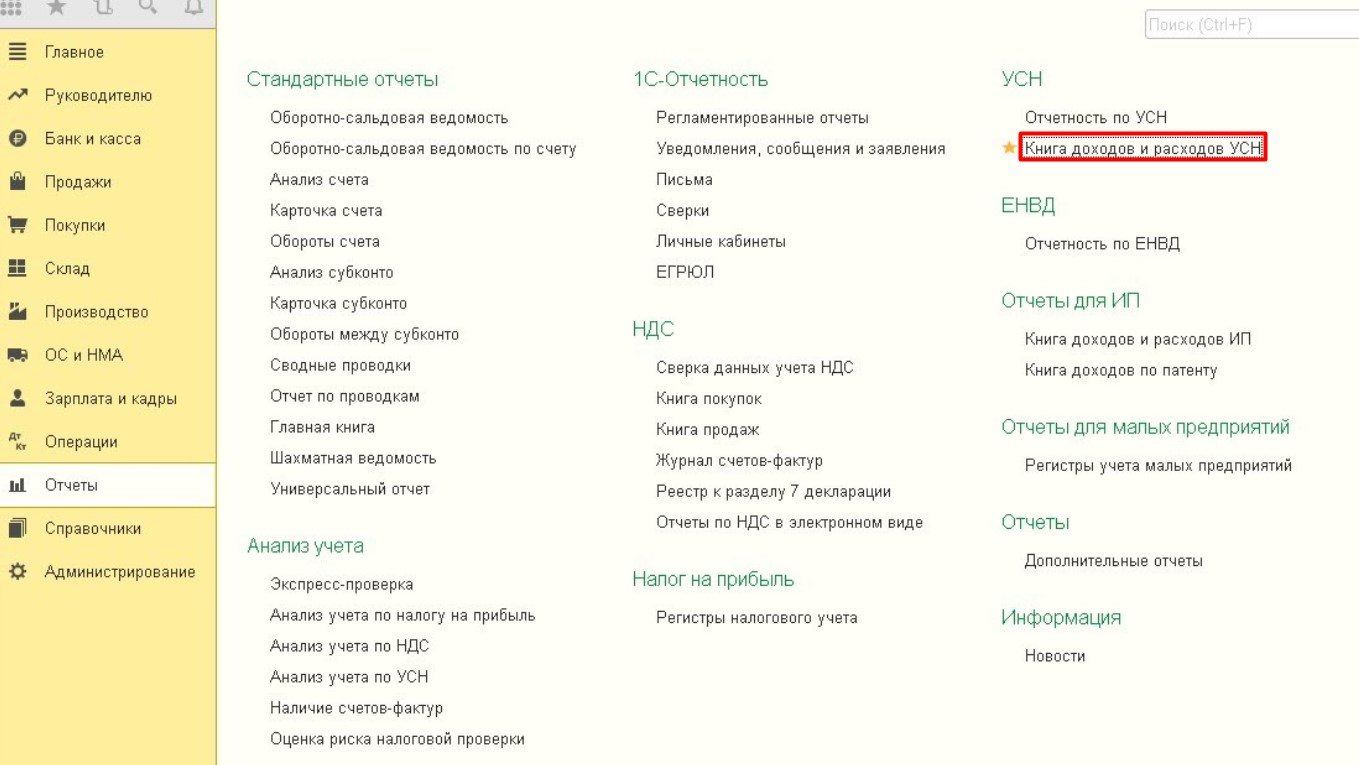Open the favorites star in top toolbar
Screen dimensions: 1359x765
(x=57, y=8)
